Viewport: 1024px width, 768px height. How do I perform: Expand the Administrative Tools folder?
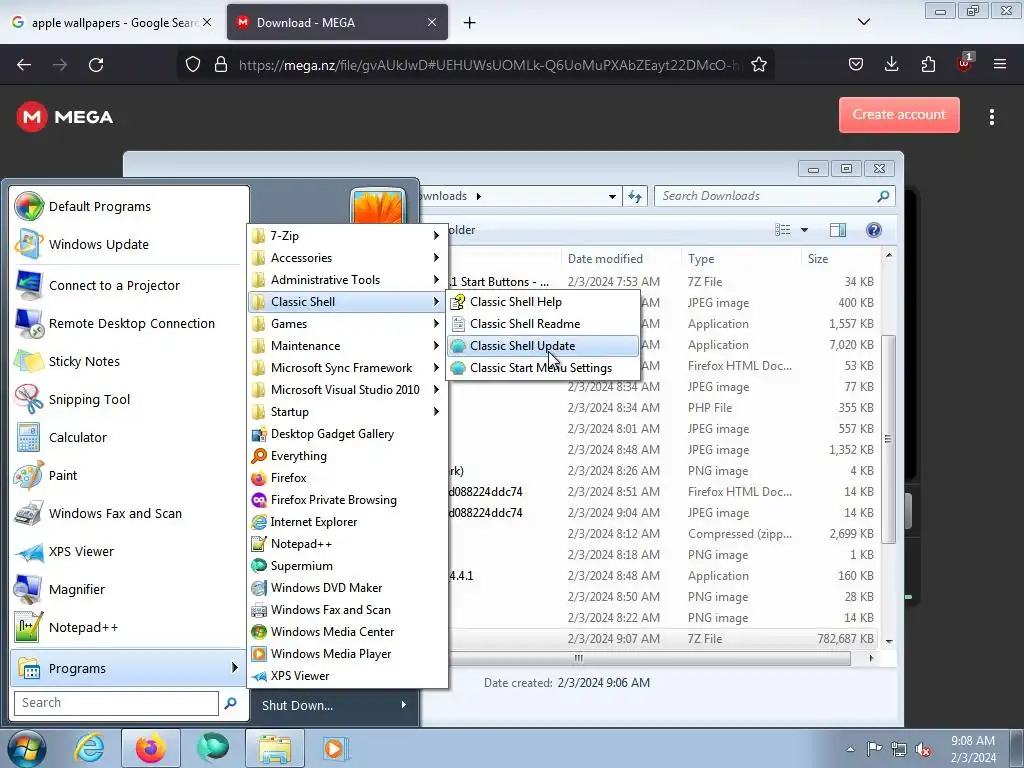347,280
